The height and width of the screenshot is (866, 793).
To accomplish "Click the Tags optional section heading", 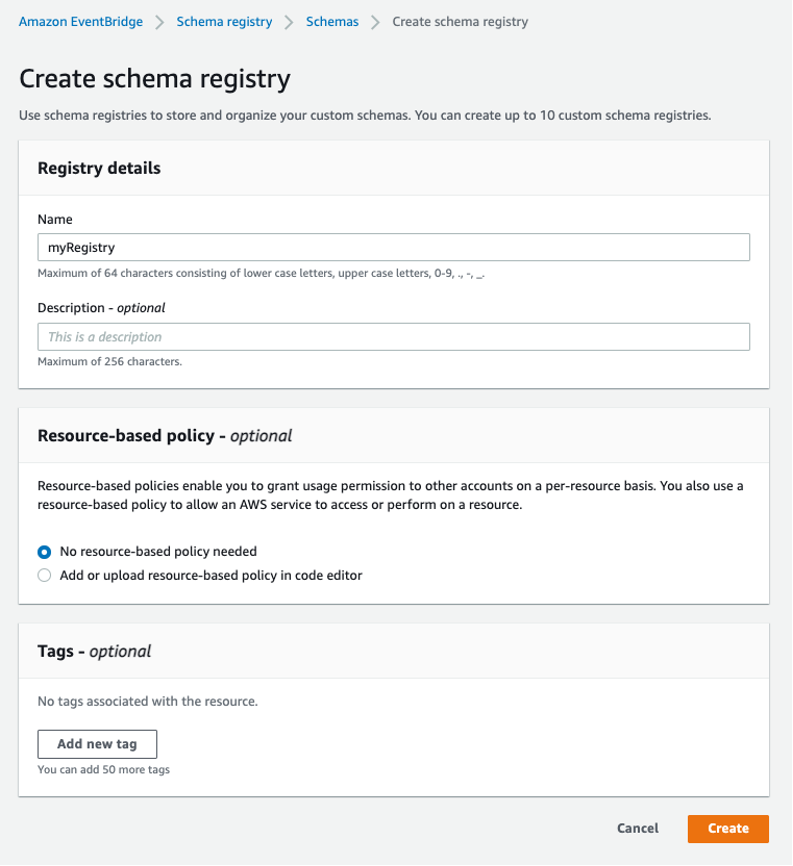I will (94, 651).
